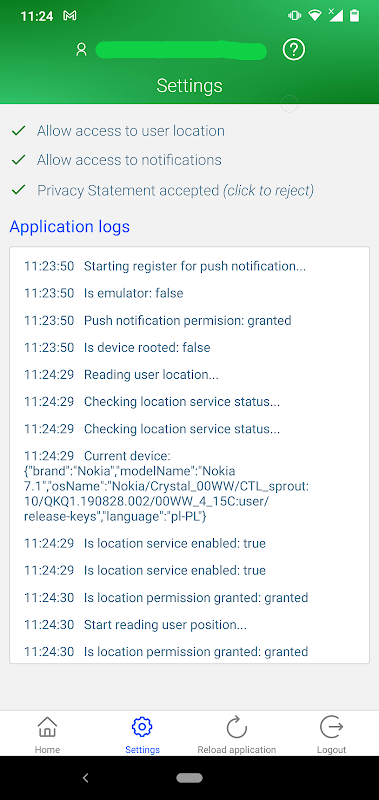Toggle Allow access to user location checkmark
Image resolution: width=379 pixels, height=800 pixels.
(18, 131)
